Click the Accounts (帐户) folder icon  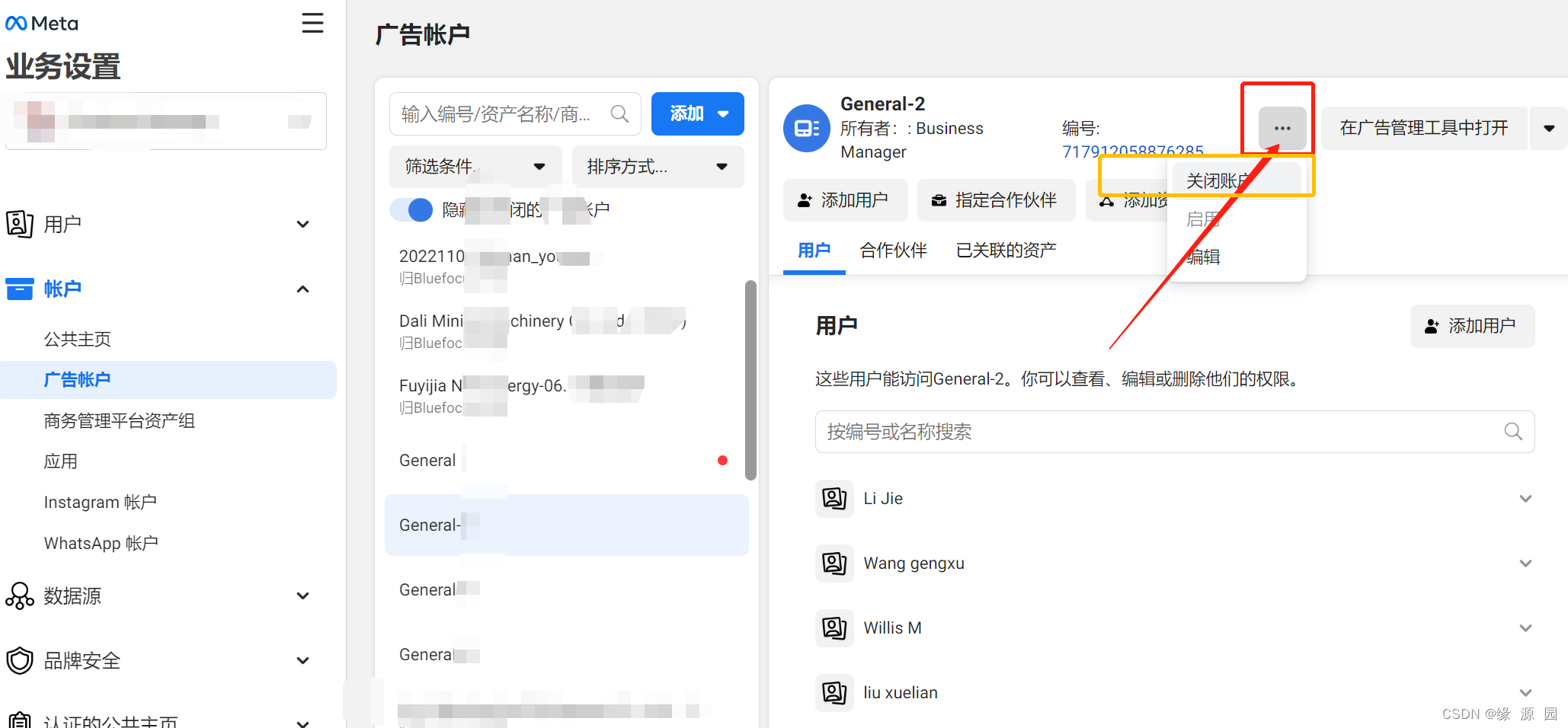coord(20,289)
